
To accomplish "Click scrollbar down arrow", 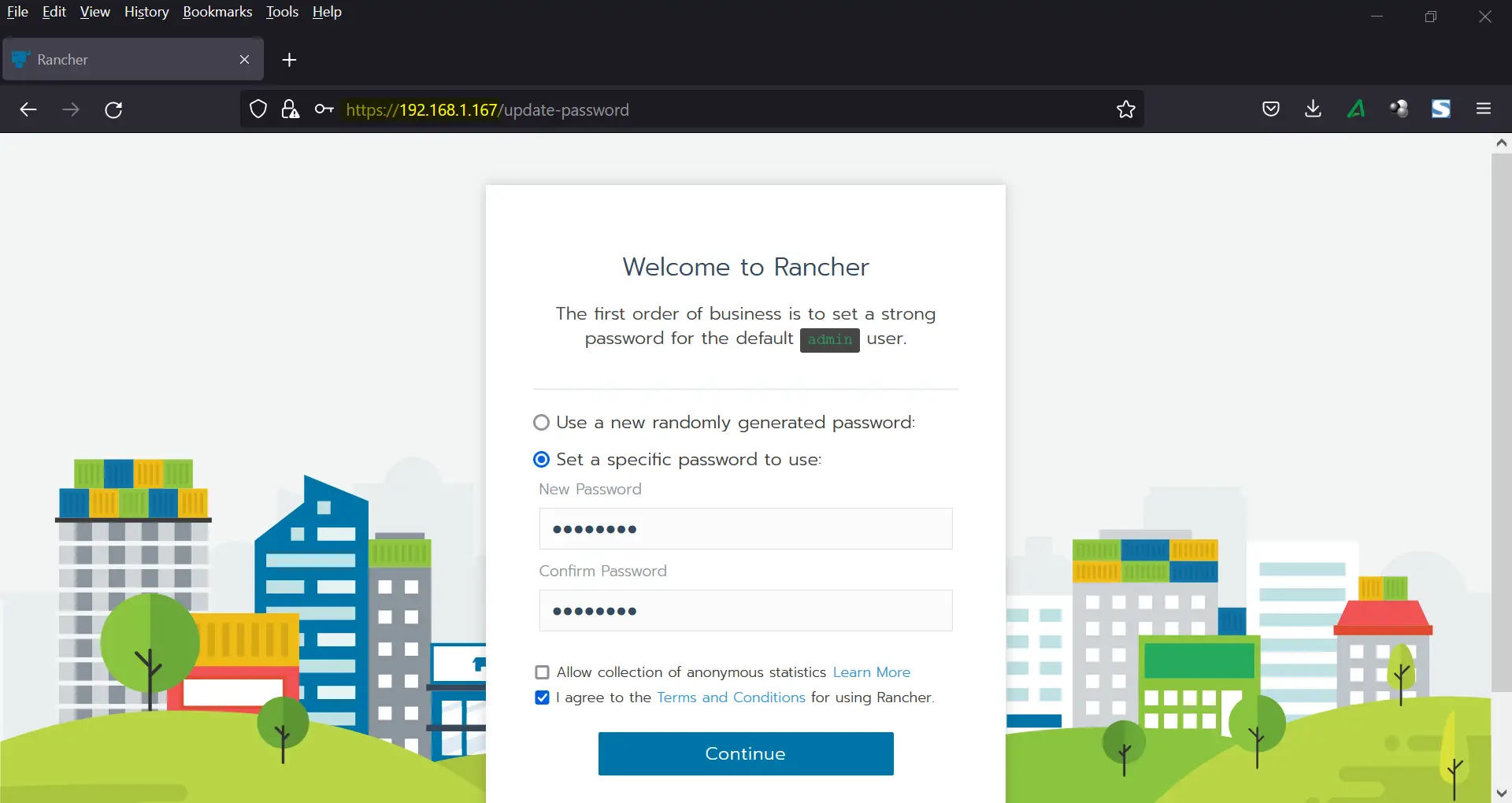I will click(x=1501, y=794).
